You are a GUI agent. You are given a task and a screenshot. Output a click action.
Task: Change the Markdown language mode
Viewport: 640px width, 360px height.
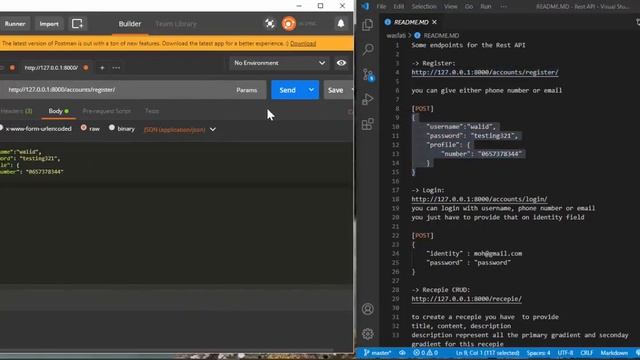614,353
